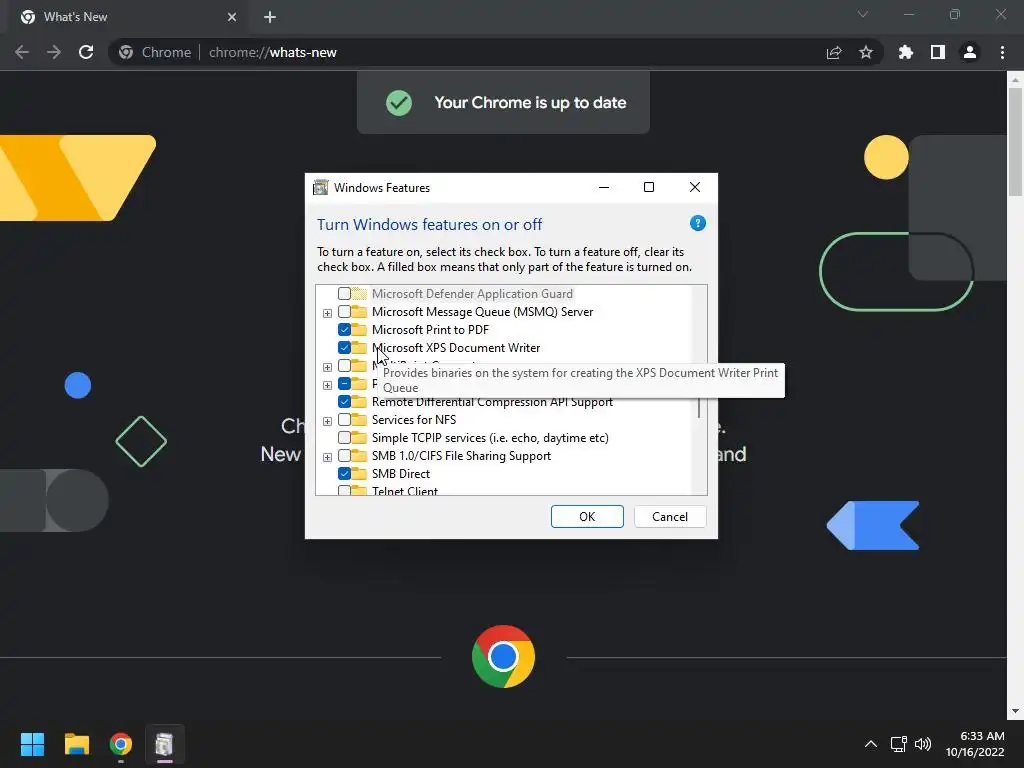Open Chrome's three-dot menu
The image size is (1024, 768).
1002,52
